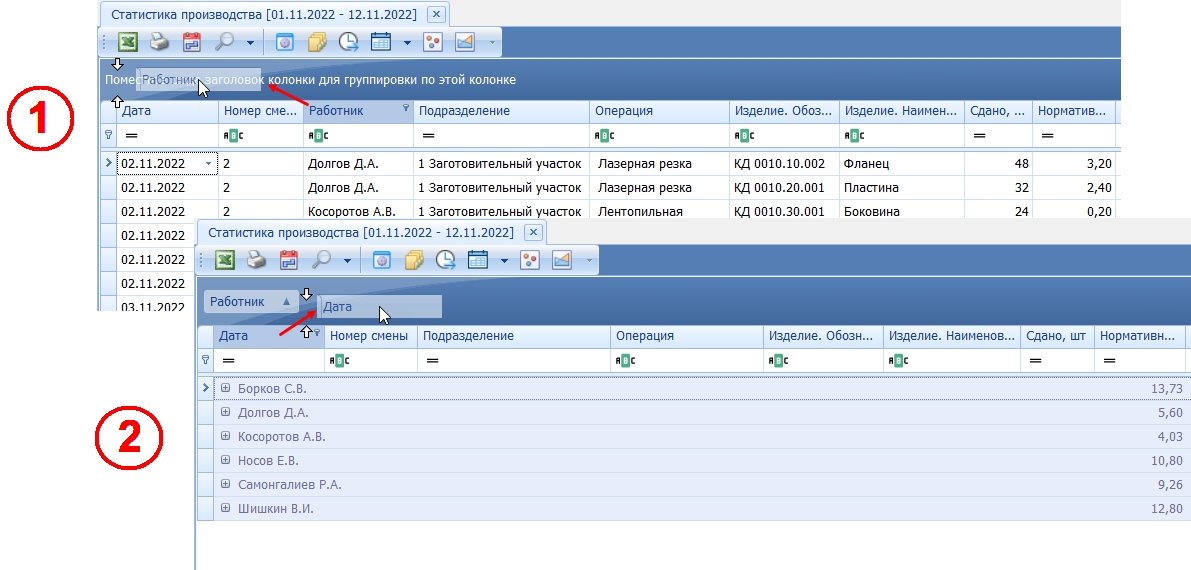
Task: Sort by 'Подразделение' header in lower grid
Action: click(x=513, y=336)
